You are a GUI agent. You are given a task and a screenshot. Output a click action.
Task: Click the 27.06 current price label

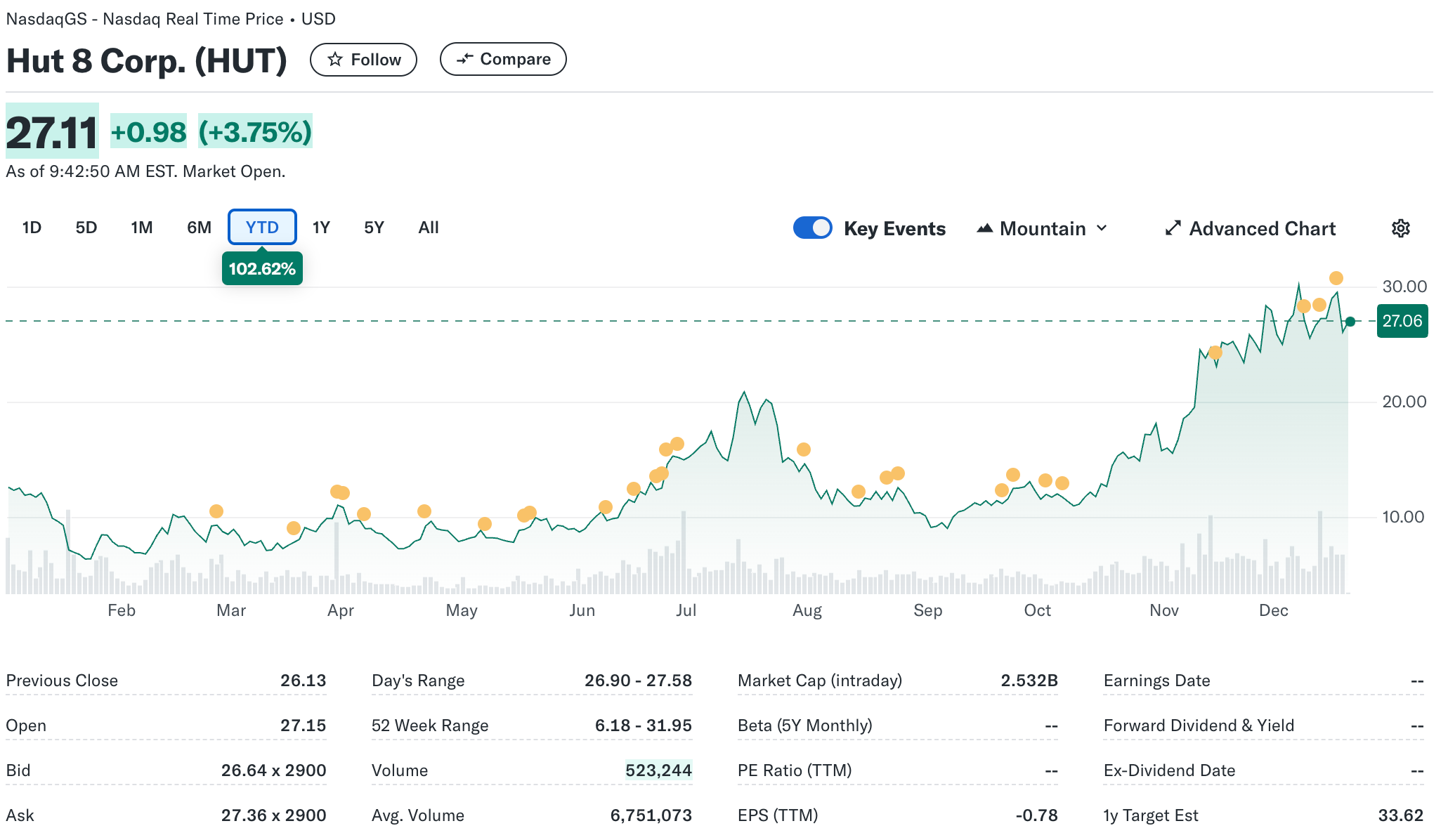click(1402, 321)
